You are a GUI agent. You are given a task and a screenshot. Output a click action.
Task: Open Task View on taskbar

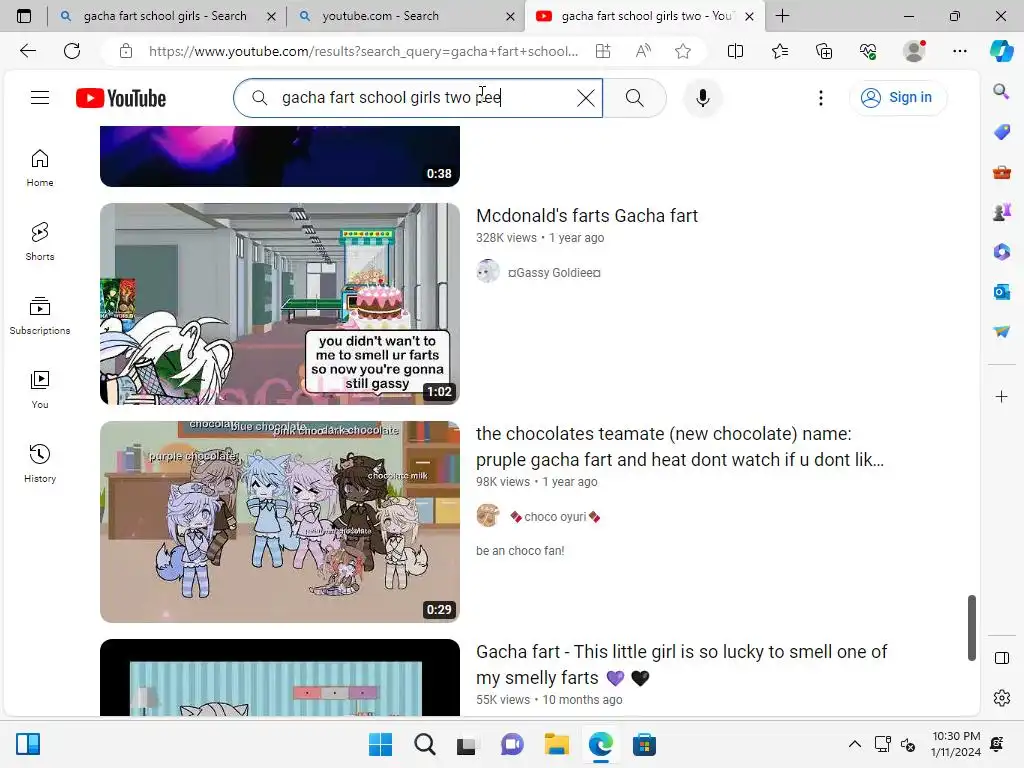(x=466, y=744)
